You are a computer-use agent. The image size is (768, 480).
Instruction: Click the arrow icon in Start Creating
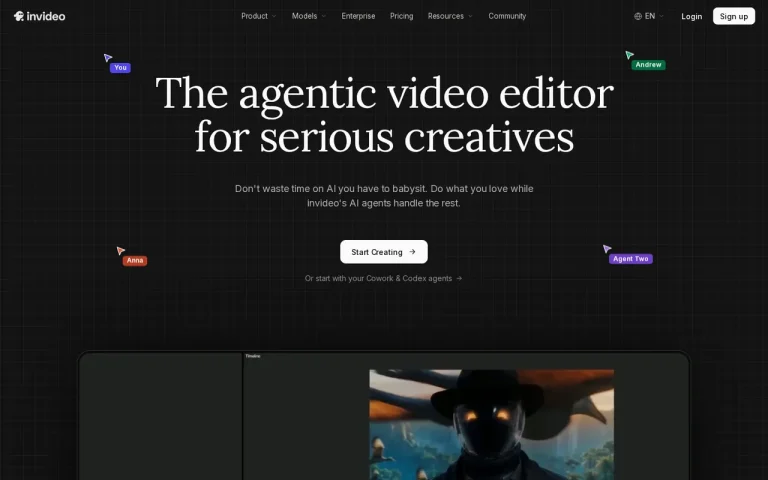click(412, 252)
